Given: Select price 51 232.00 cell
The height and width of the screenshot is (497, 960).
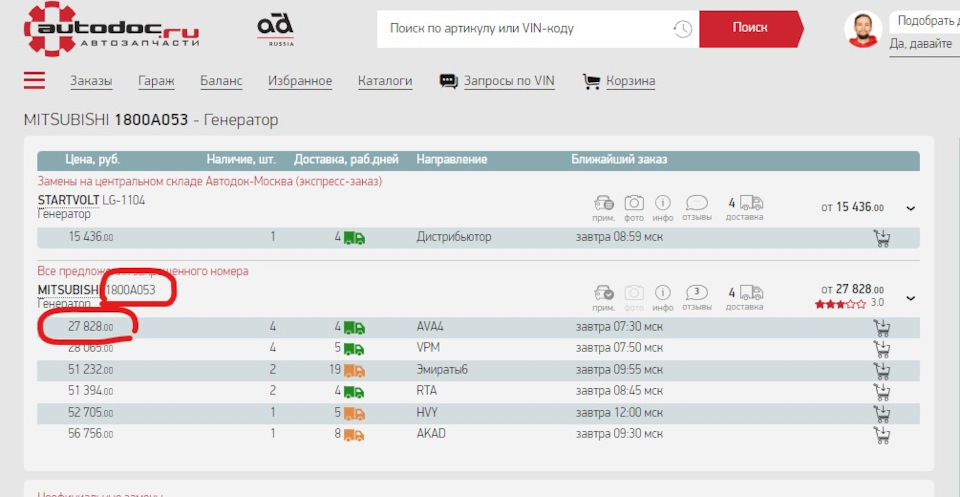Looking at the screenshot, I should pyautogui.click(x=91, y=370).
